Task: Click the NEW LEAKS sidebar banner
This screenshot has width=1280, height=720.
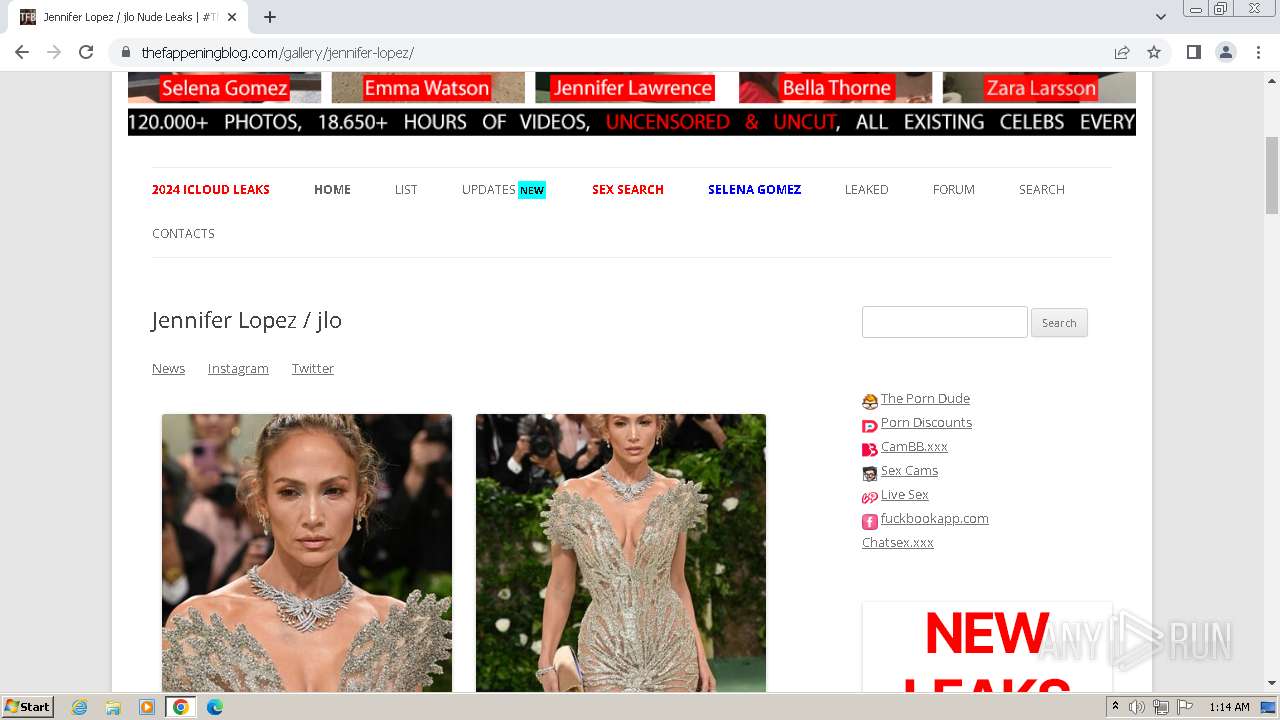Action: (987, 647)
